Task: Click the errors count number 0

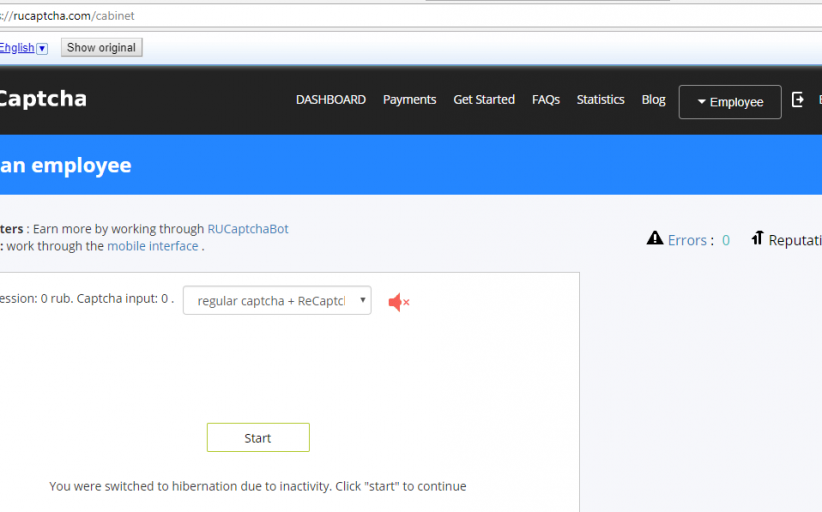Action: click(x=726, y=240)
